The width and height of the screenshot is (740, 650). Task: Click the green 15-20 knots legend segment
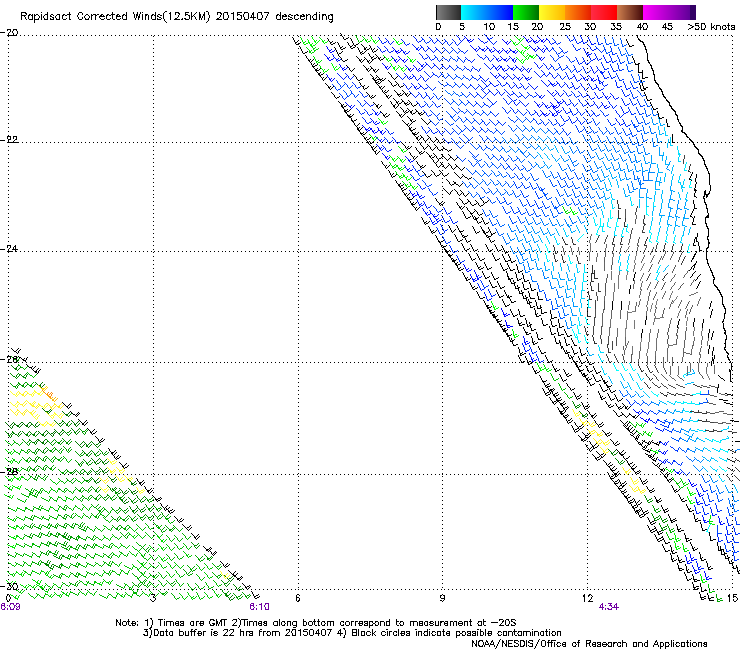click(526, 12)
